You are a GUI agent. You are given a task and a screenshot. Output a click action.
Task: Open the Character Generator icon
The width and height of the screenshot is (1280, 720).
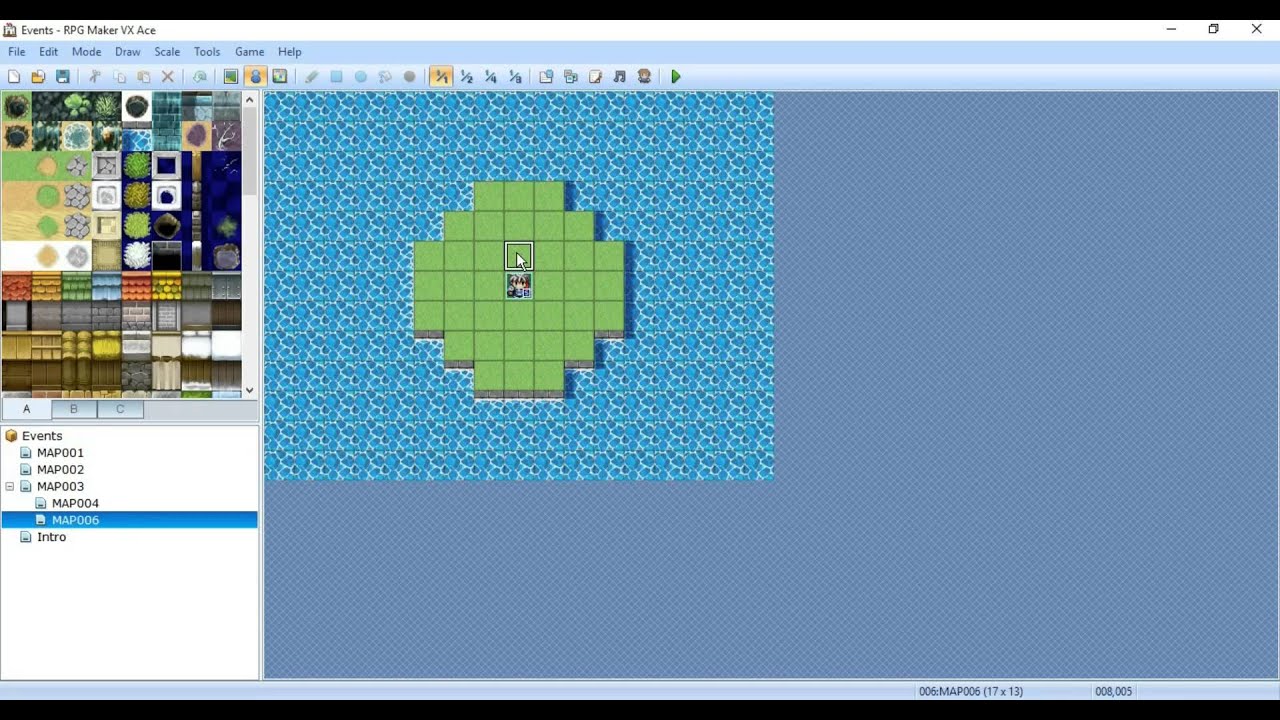pyautogui.click(x=644, y=77)
